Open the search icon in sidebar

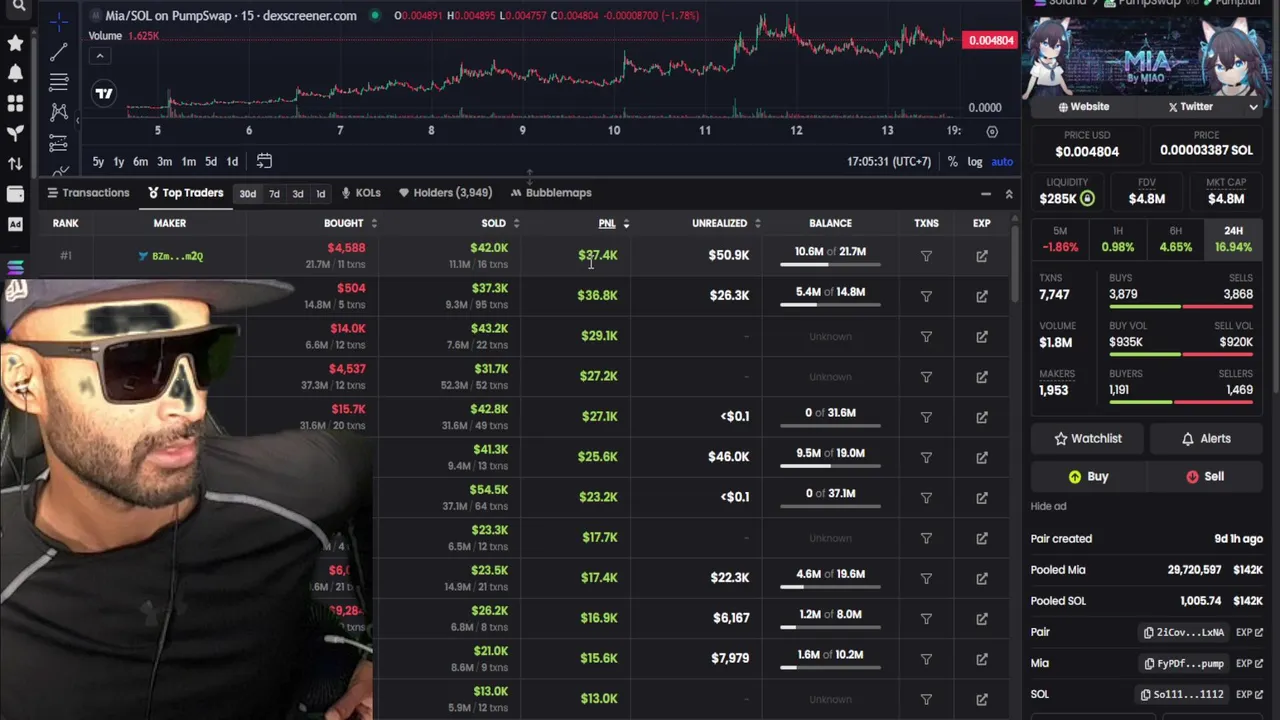(x=18, y=6)
